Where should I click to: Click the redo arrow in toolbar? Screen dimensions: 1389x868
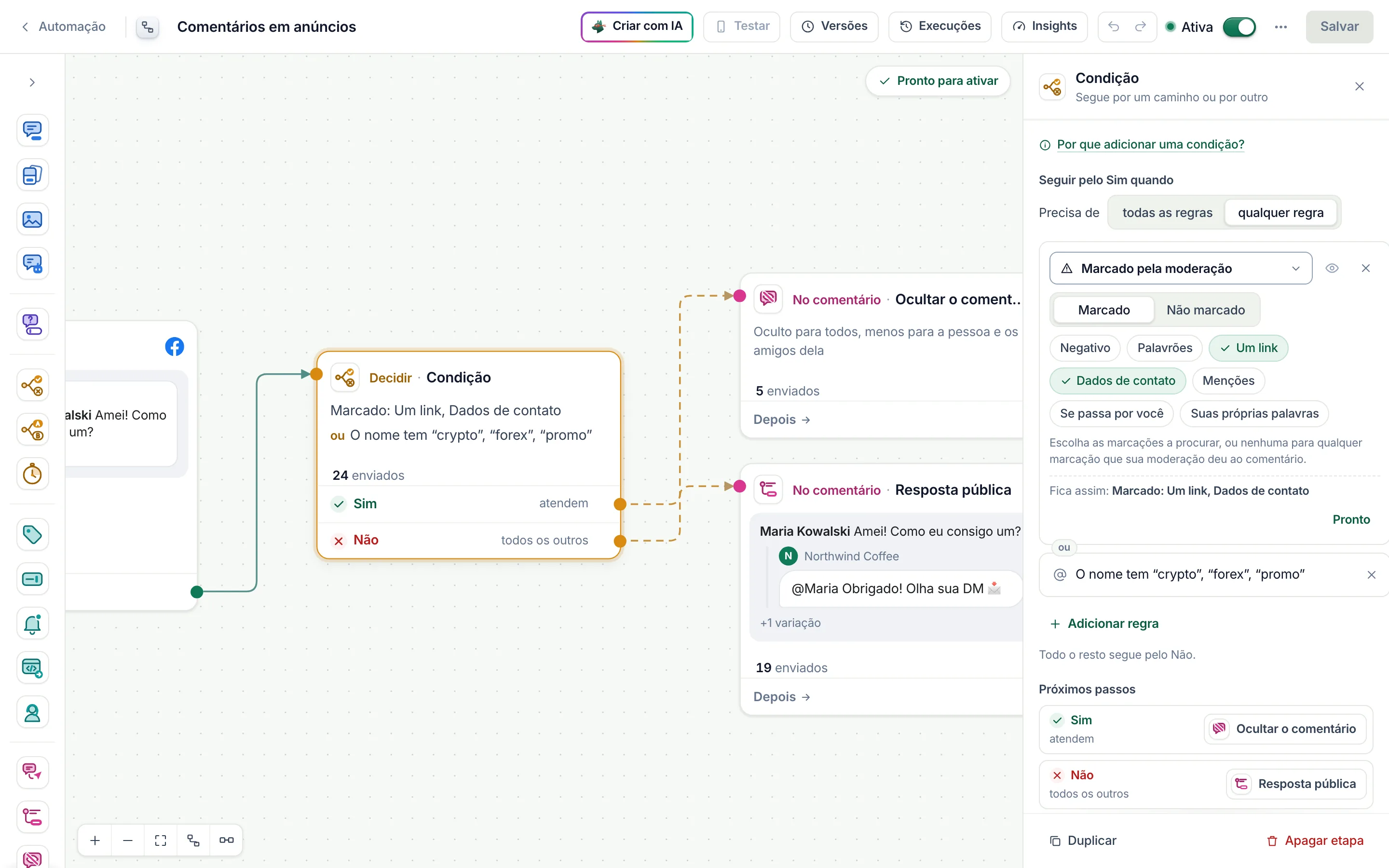click(x=1141, y=27)
